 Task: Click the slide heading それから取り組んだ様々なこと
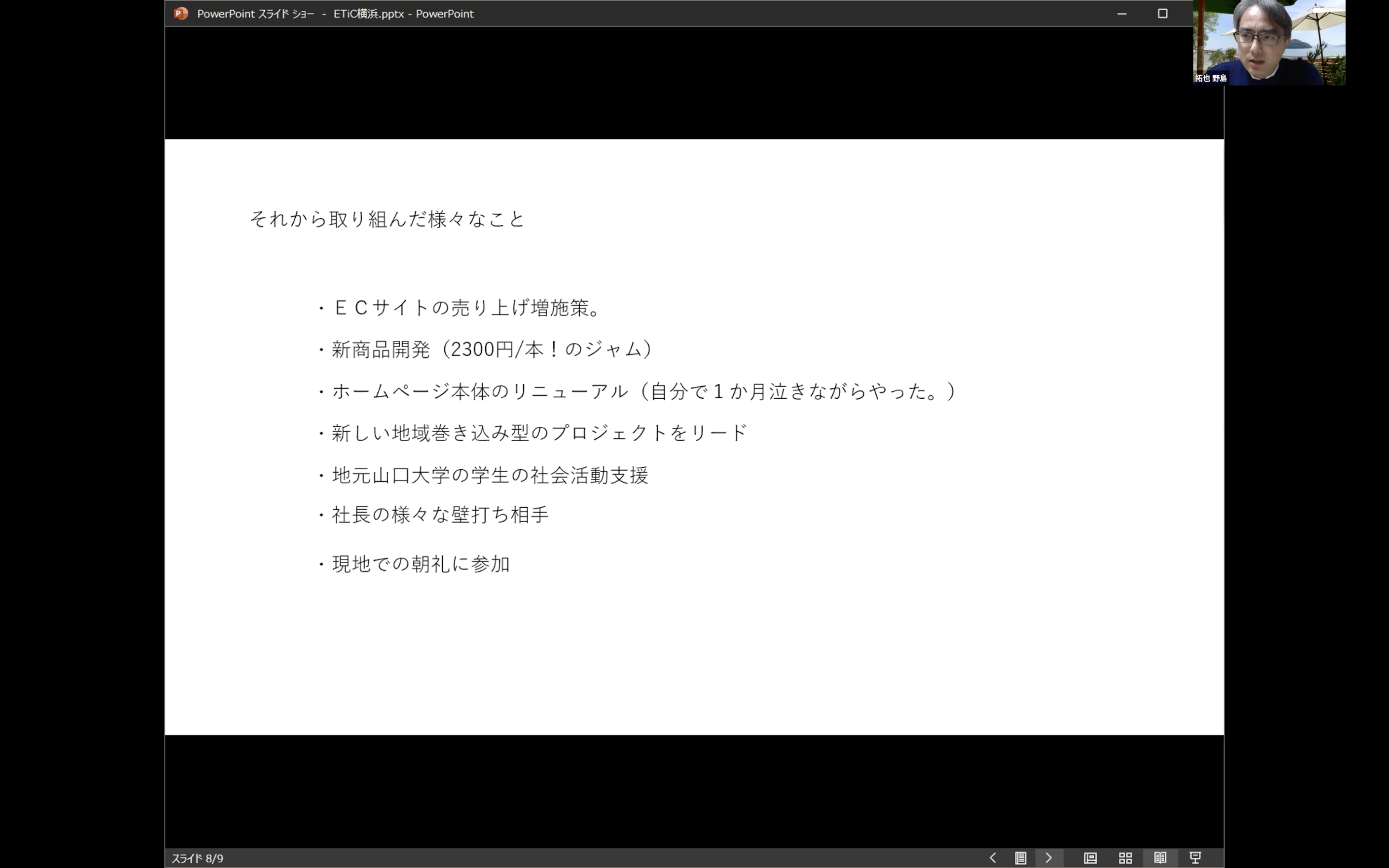pyautogui.click(x=387, y=219)
